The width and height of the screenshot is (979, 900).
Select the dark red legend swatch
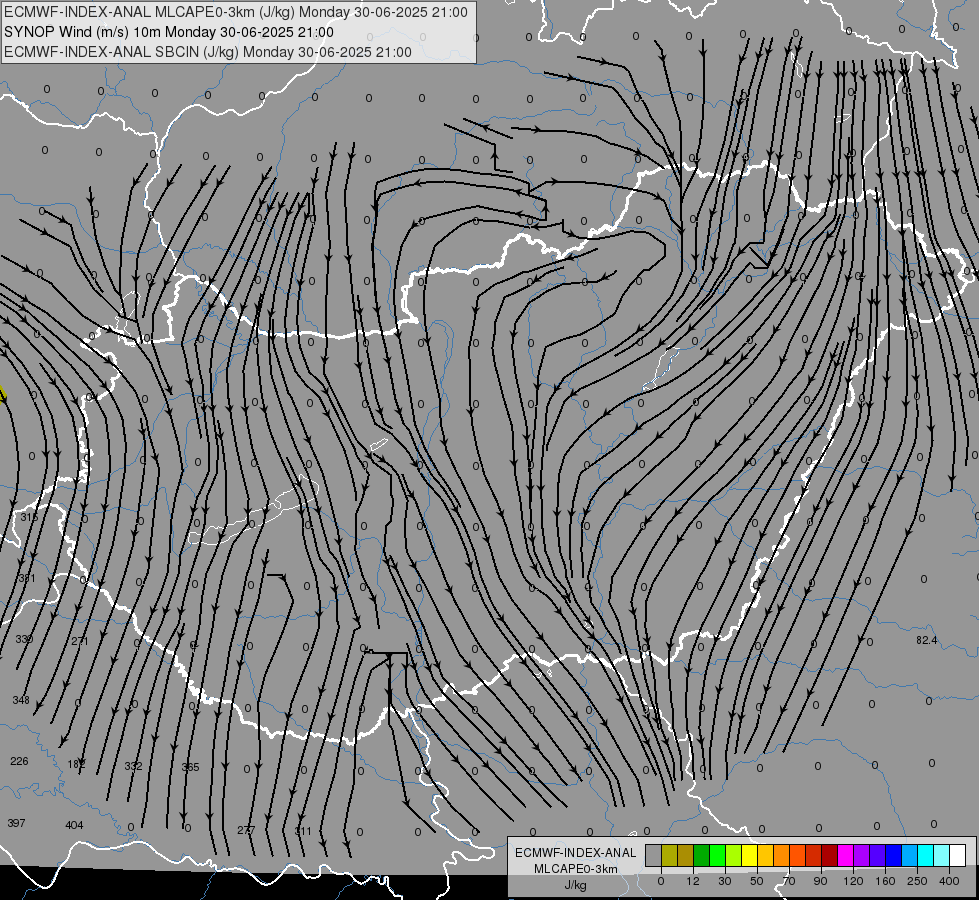click(x=830, y=856)
